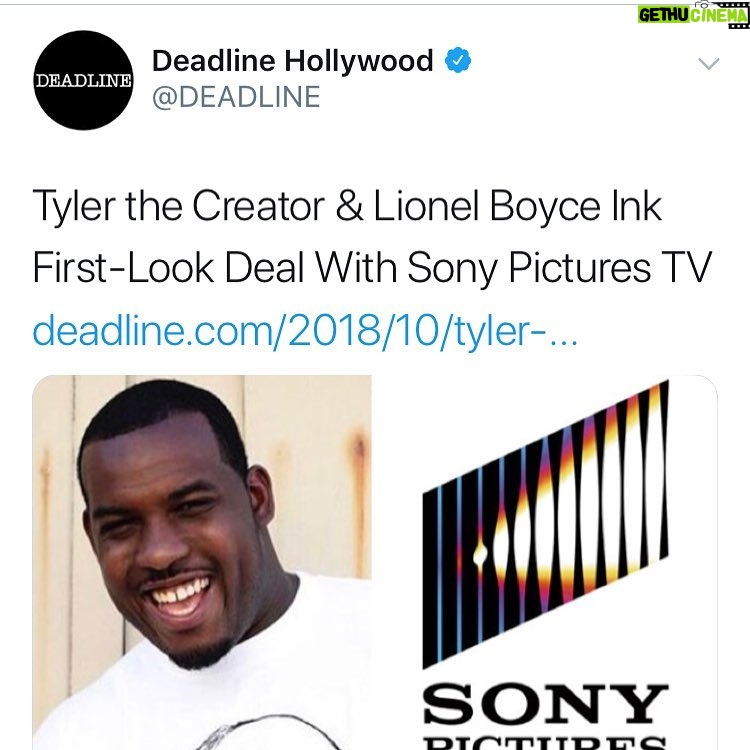
Task: Select the "Tyler the Creator & Lionel Boyce Ink" line
Action: 347,207
